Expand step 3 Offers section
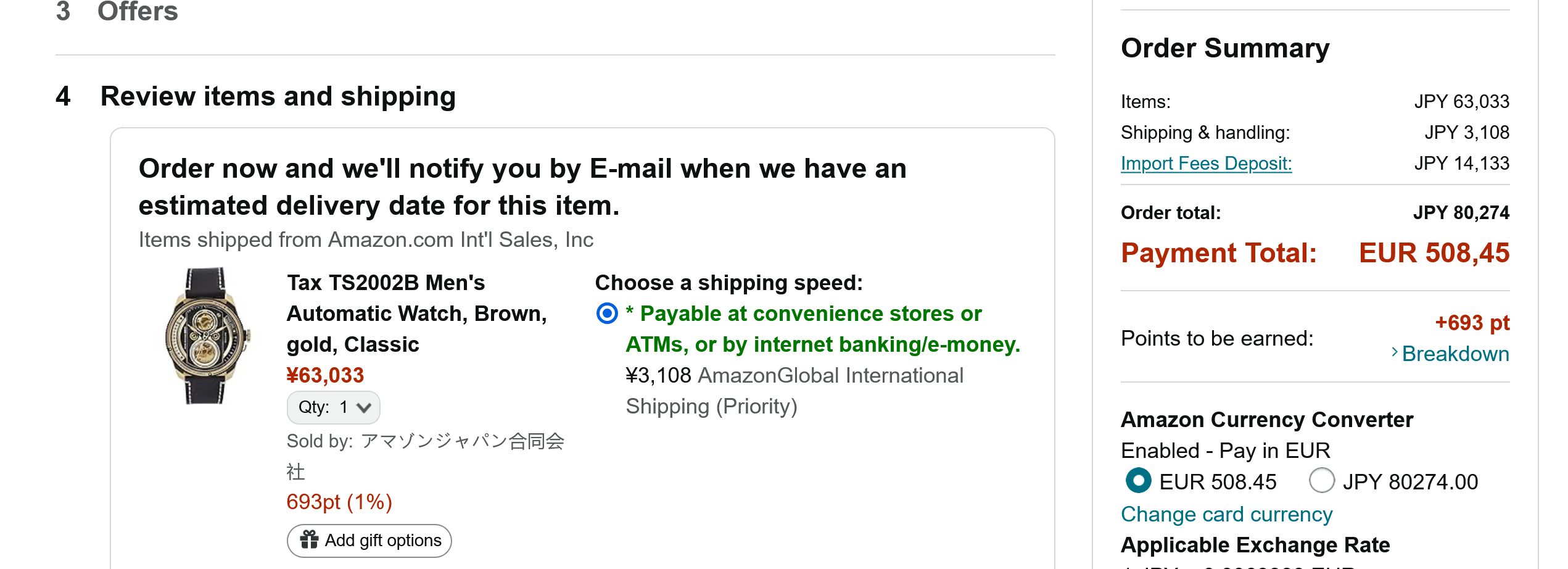This screenshot has width=1568, height=569. pos(137,11)
